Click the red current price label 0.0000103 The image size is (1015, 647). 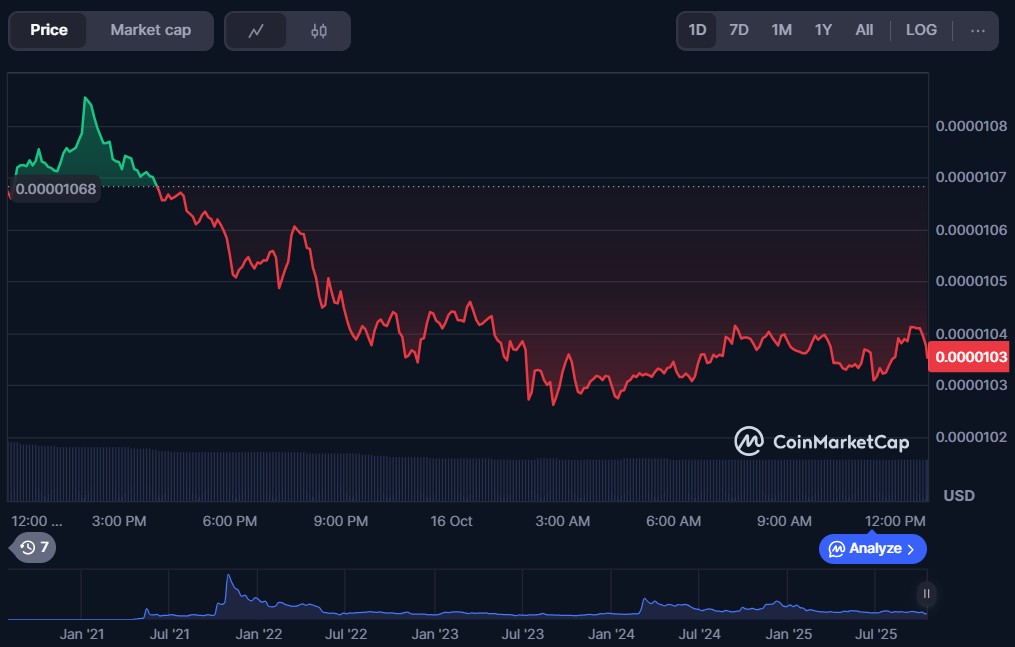(x=969, y=356)
